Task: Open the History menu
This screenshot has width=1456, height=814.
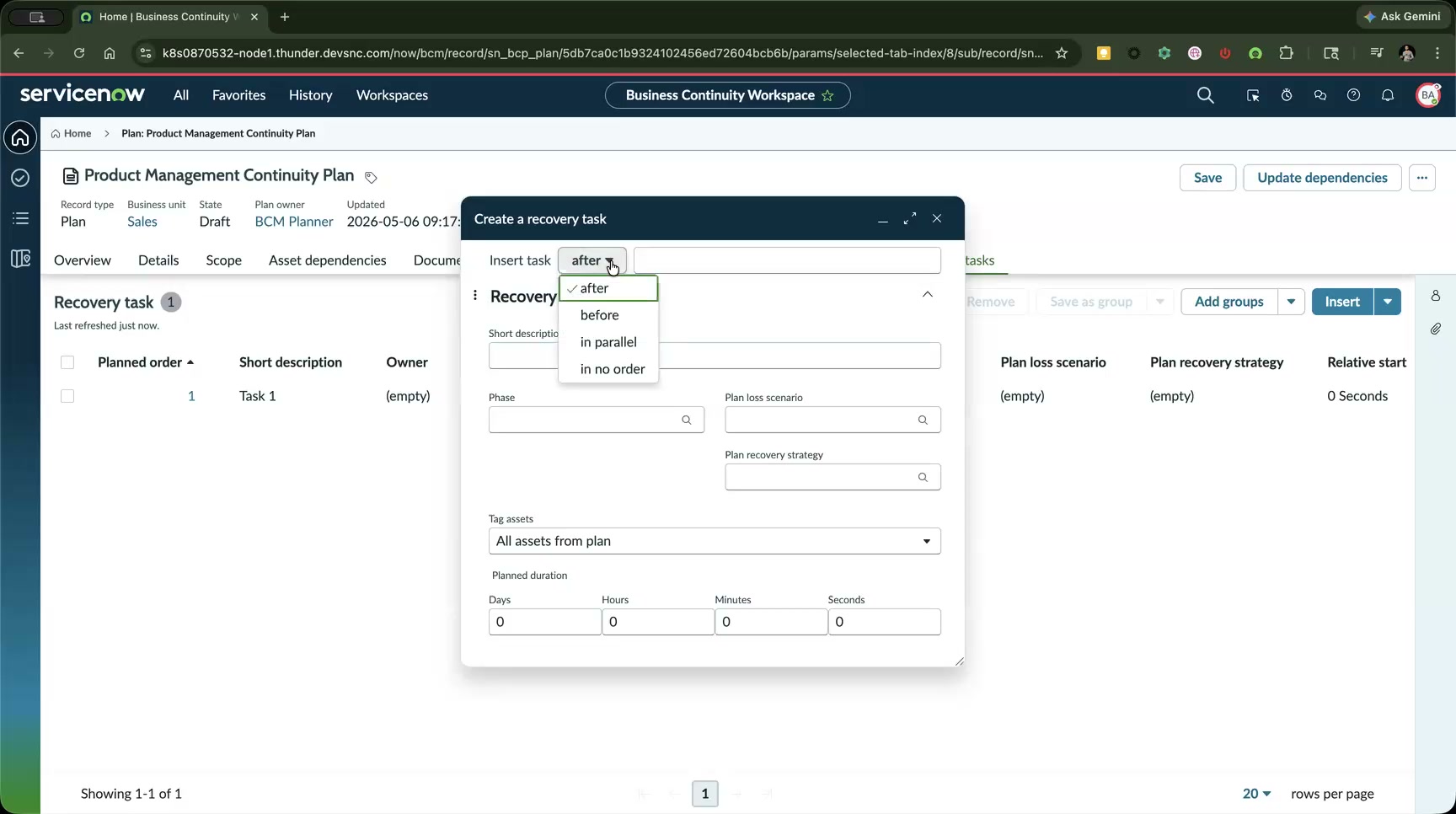Action: [x=311, y=95]
